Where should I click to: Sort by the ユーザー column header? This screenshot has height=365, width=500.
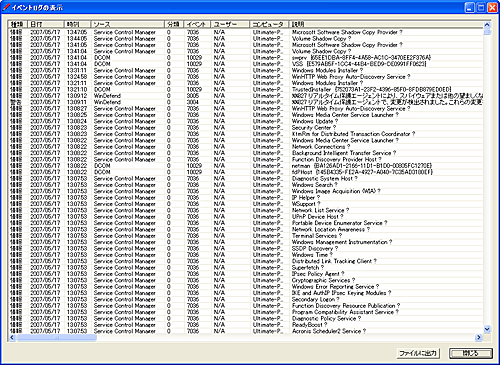pos(230,24)
